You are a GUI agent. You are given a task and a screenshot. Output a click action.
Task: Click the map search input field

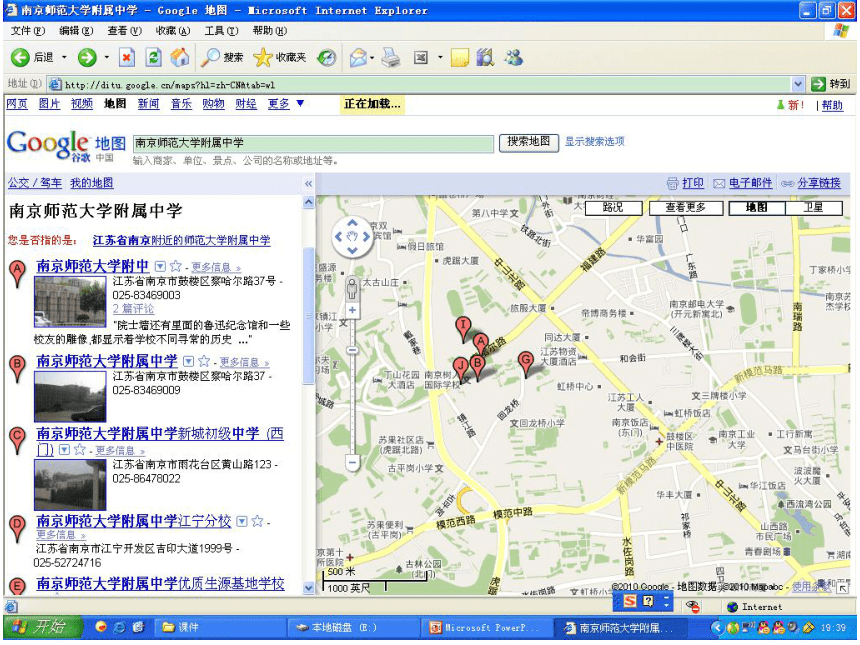tap(313, 143)
